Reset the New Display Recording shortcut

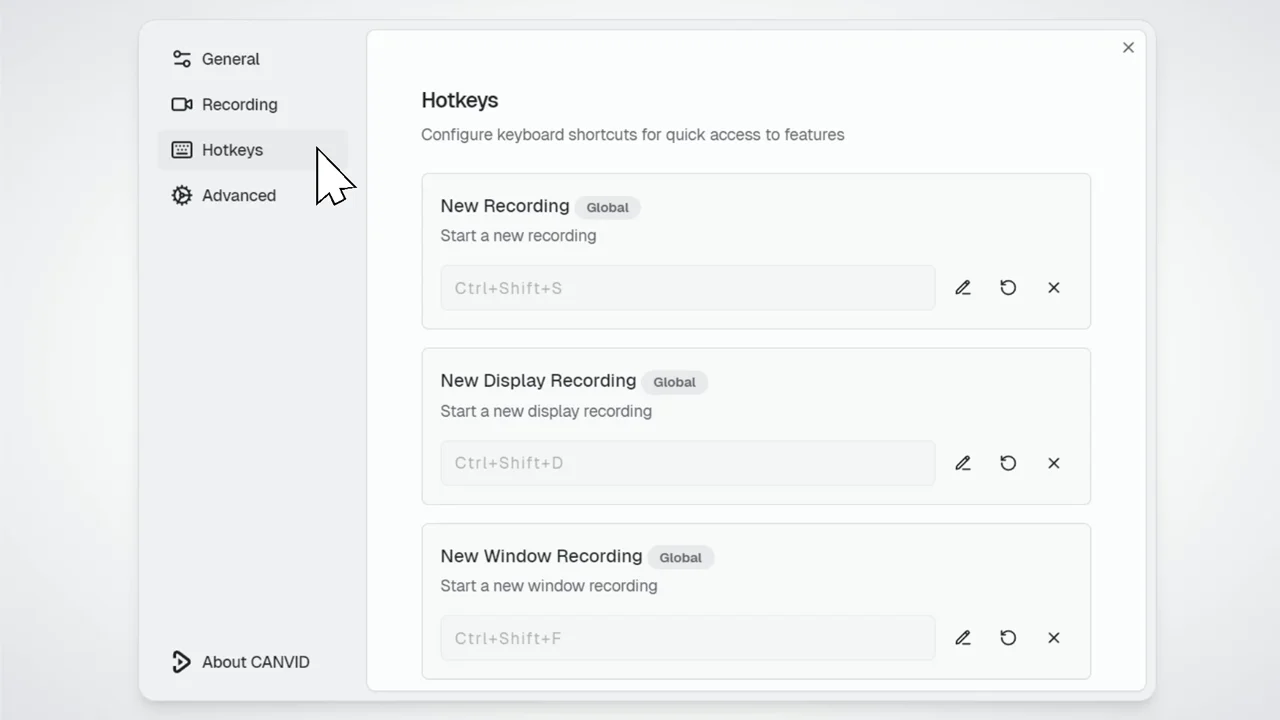[1008, 462]
